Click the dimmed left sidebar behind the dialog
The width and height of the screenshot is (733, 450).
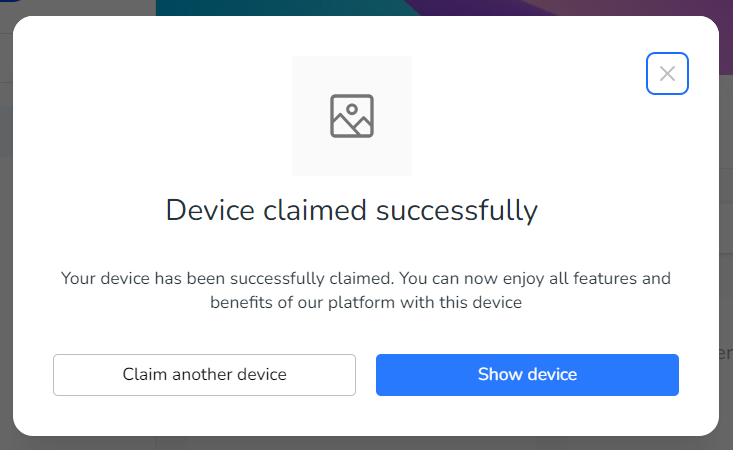[x=6, y=234]
